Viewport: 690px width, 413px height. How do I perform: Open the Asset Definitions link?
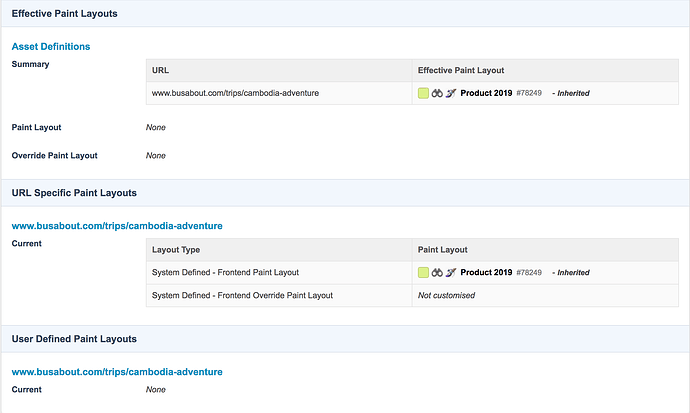point(51,46)
